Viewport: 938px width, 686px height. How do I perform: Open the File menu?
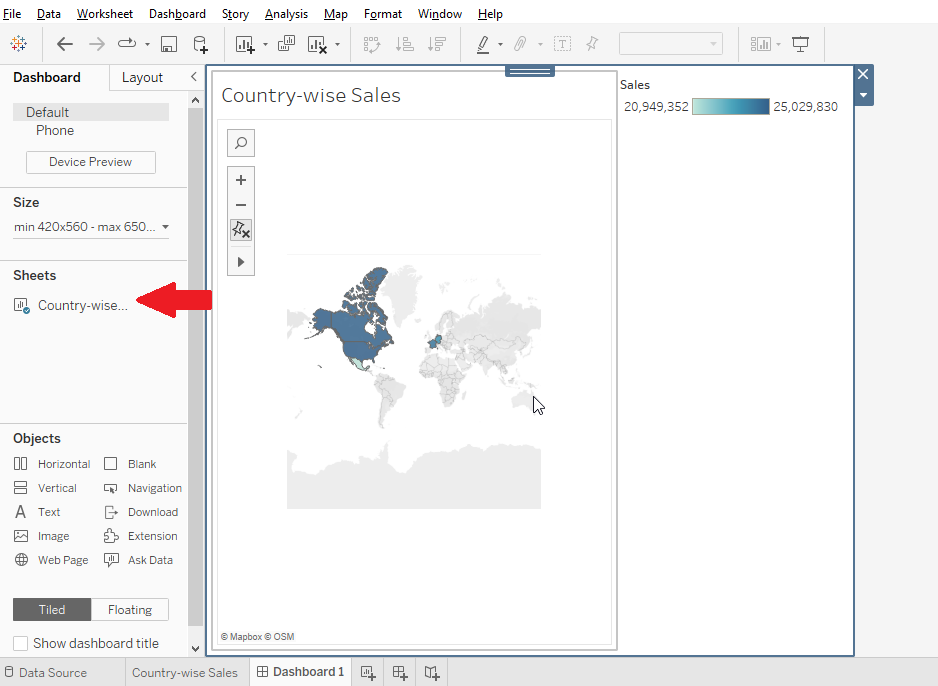pos(12,14)
